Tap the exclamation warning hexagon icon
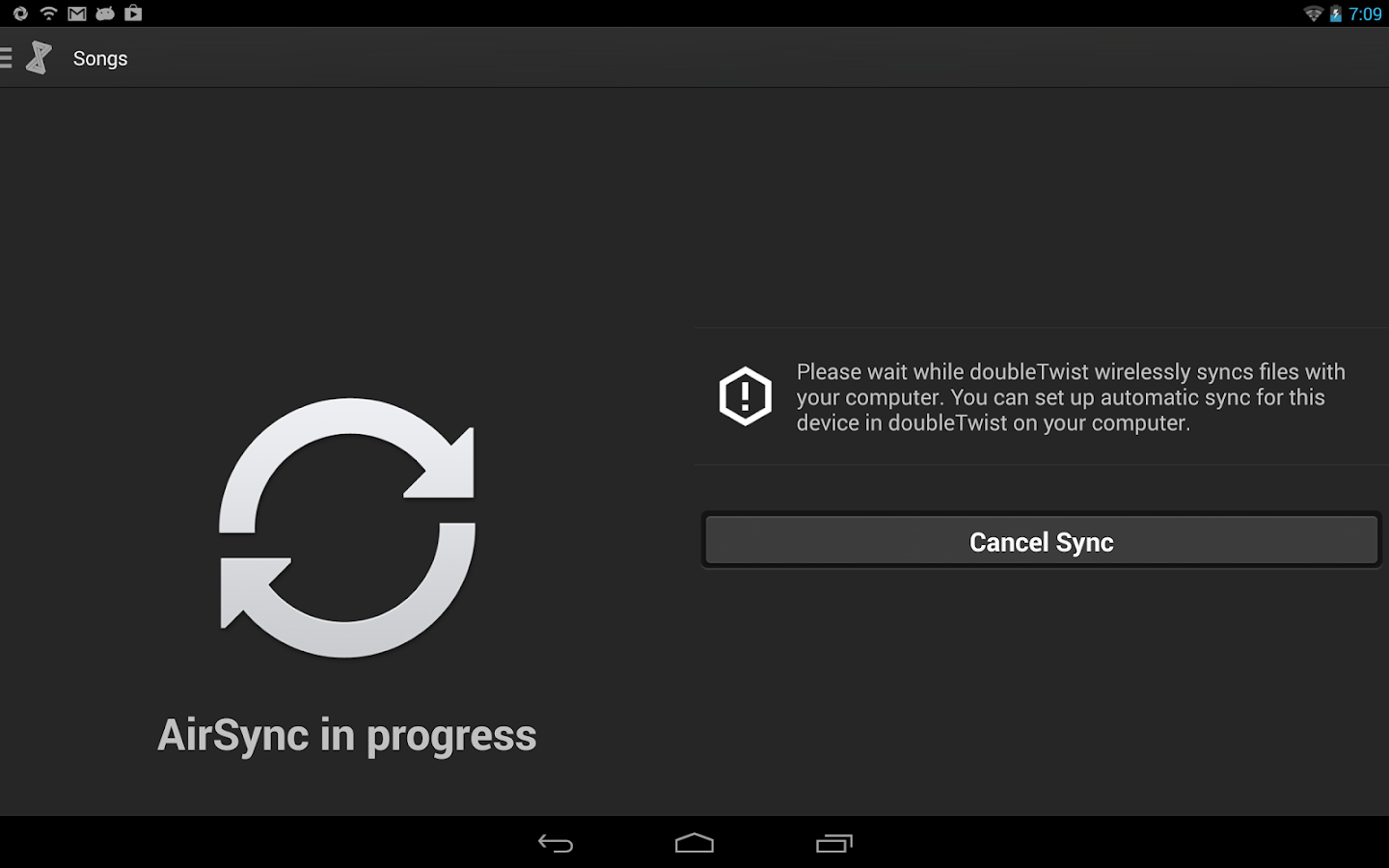Screen dimensions: 1389x868 click(745, 396)
